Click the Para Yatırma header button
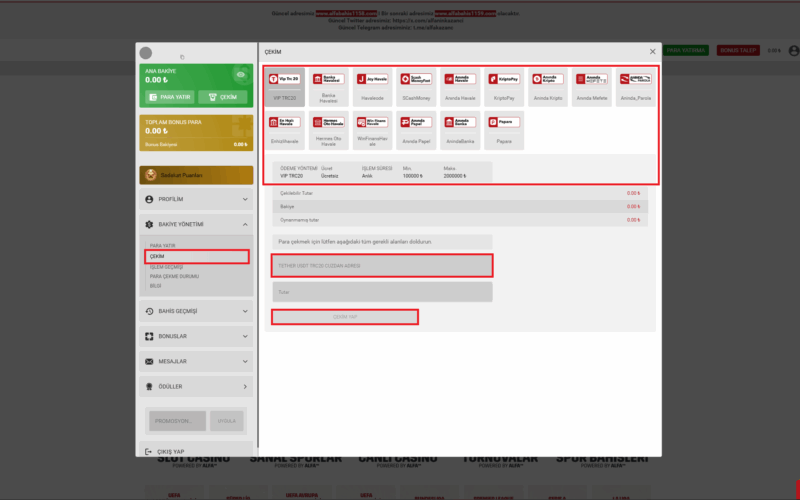 pyautogui.click(x=686, y=51)
